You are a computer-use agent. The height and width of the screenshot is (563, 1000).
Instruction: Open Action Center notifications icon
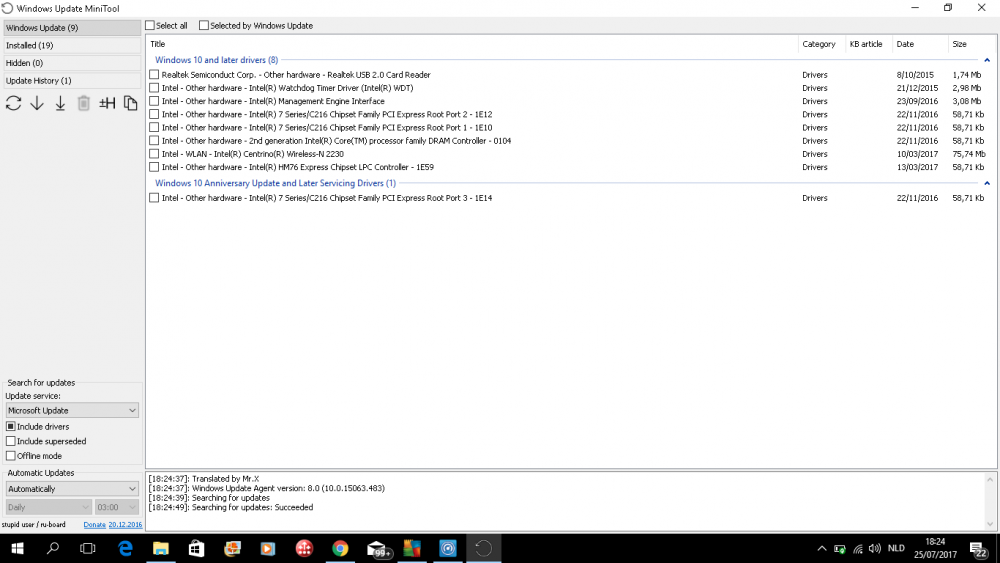(978, 549)
